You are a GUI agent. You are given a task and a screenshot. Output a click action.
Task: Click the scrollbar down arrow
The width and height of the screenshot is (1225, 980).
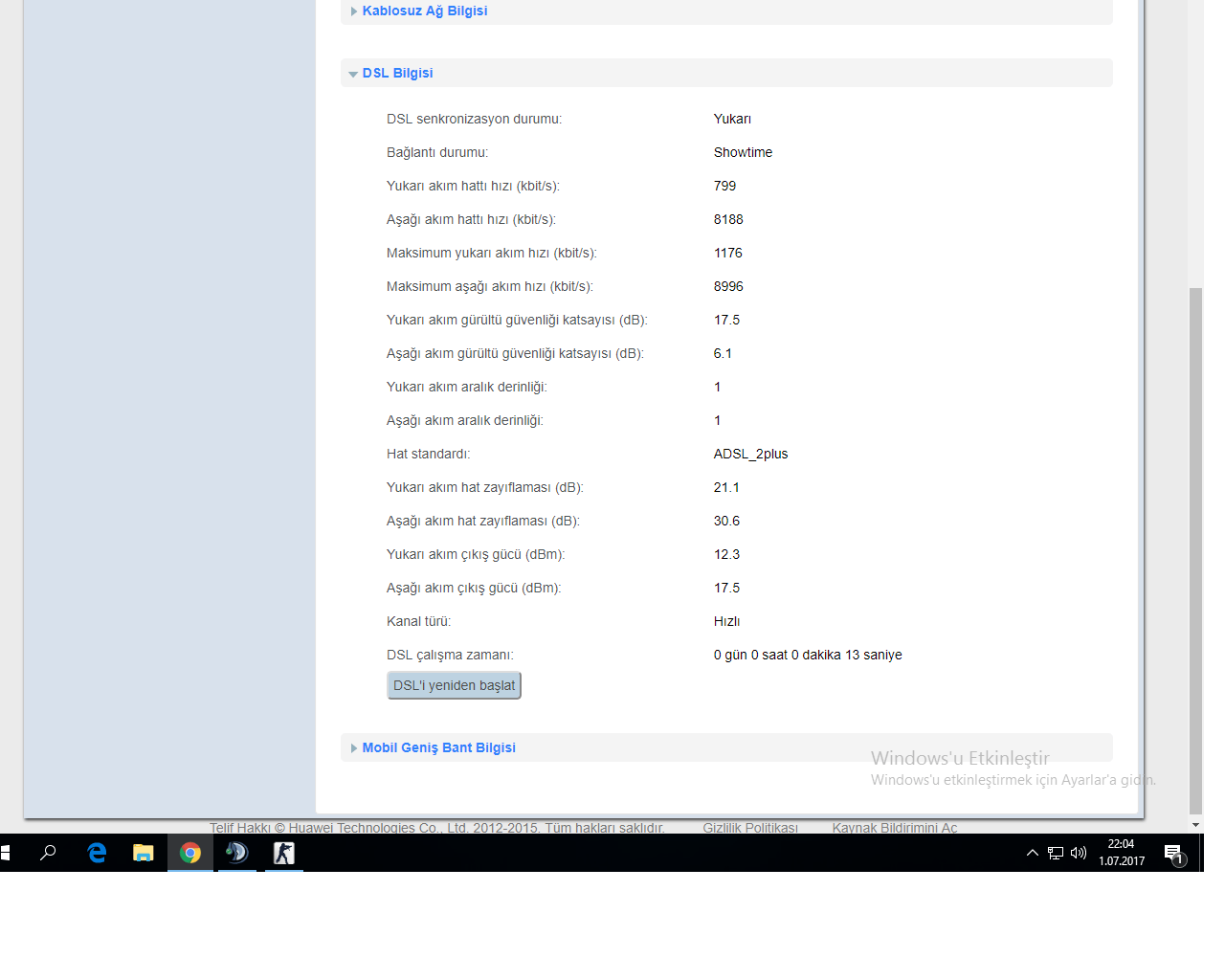(x=1195, y=825)
